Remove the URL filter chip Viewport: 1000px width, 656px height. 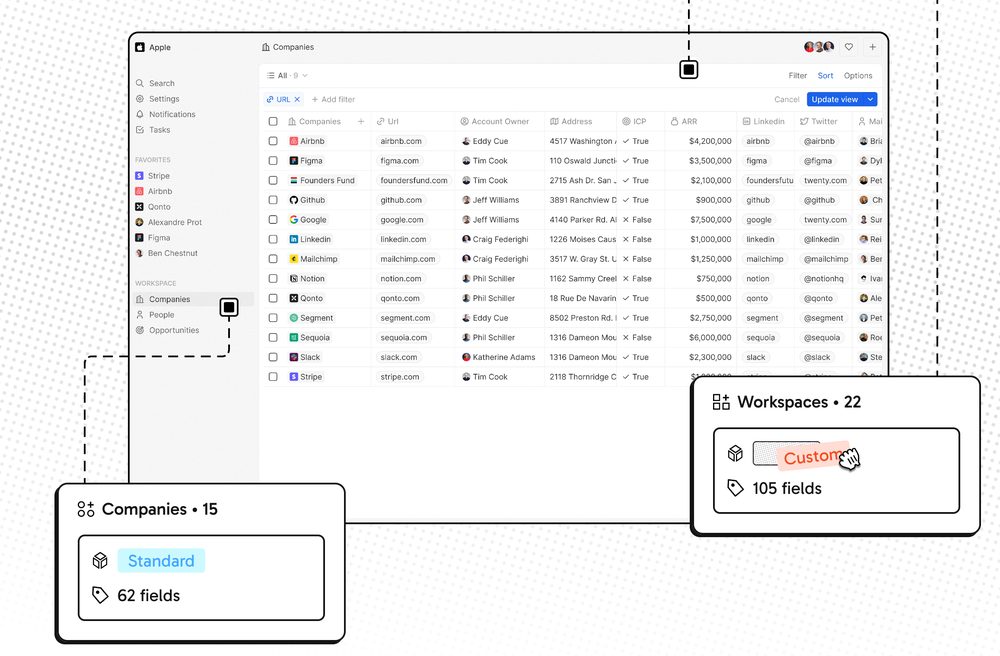pos(297,99)
